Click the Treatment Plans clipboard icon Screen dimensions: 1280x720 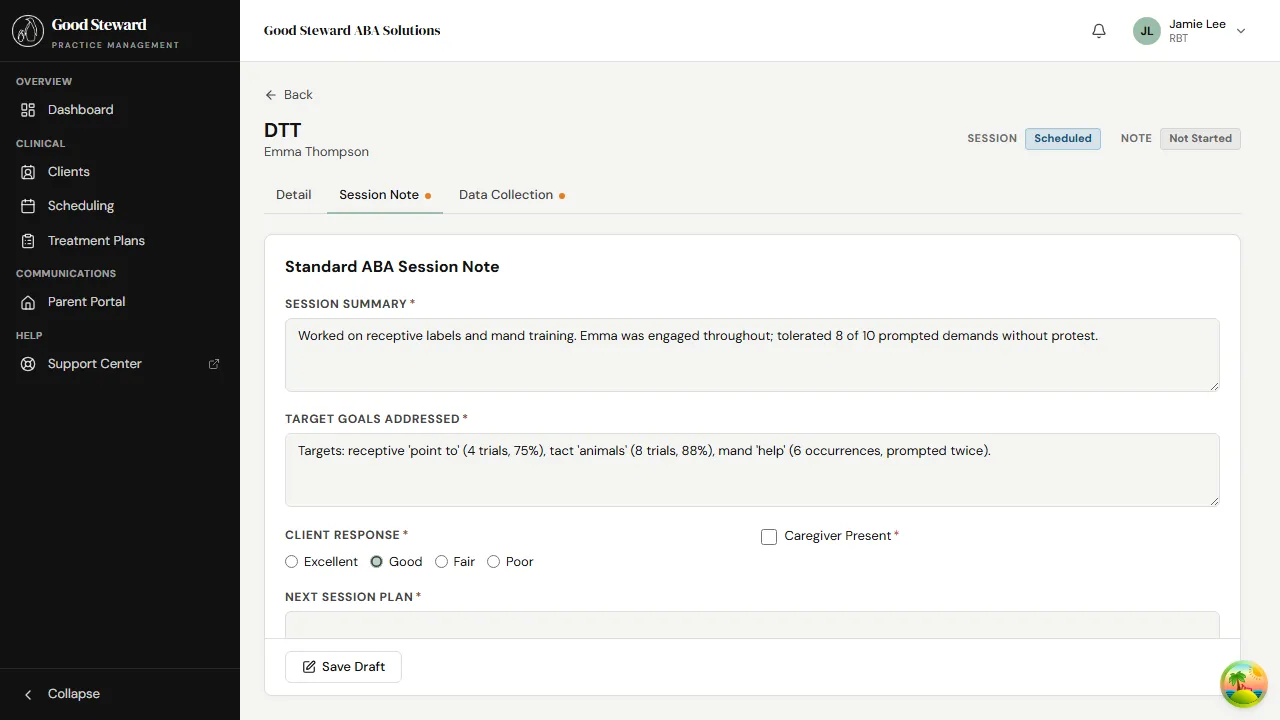click(28, 241)
